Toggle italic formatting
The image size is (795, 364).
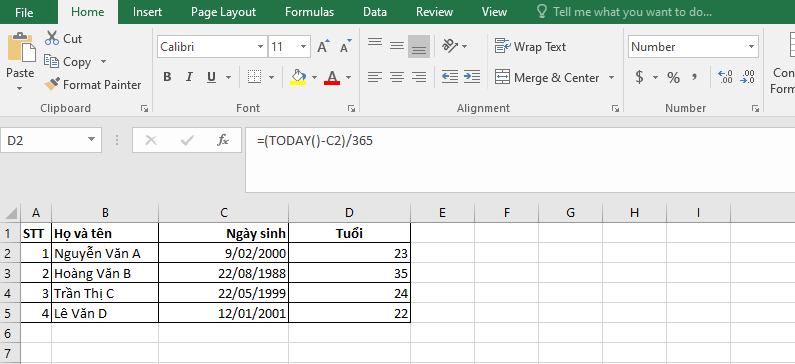coord(189,77)
